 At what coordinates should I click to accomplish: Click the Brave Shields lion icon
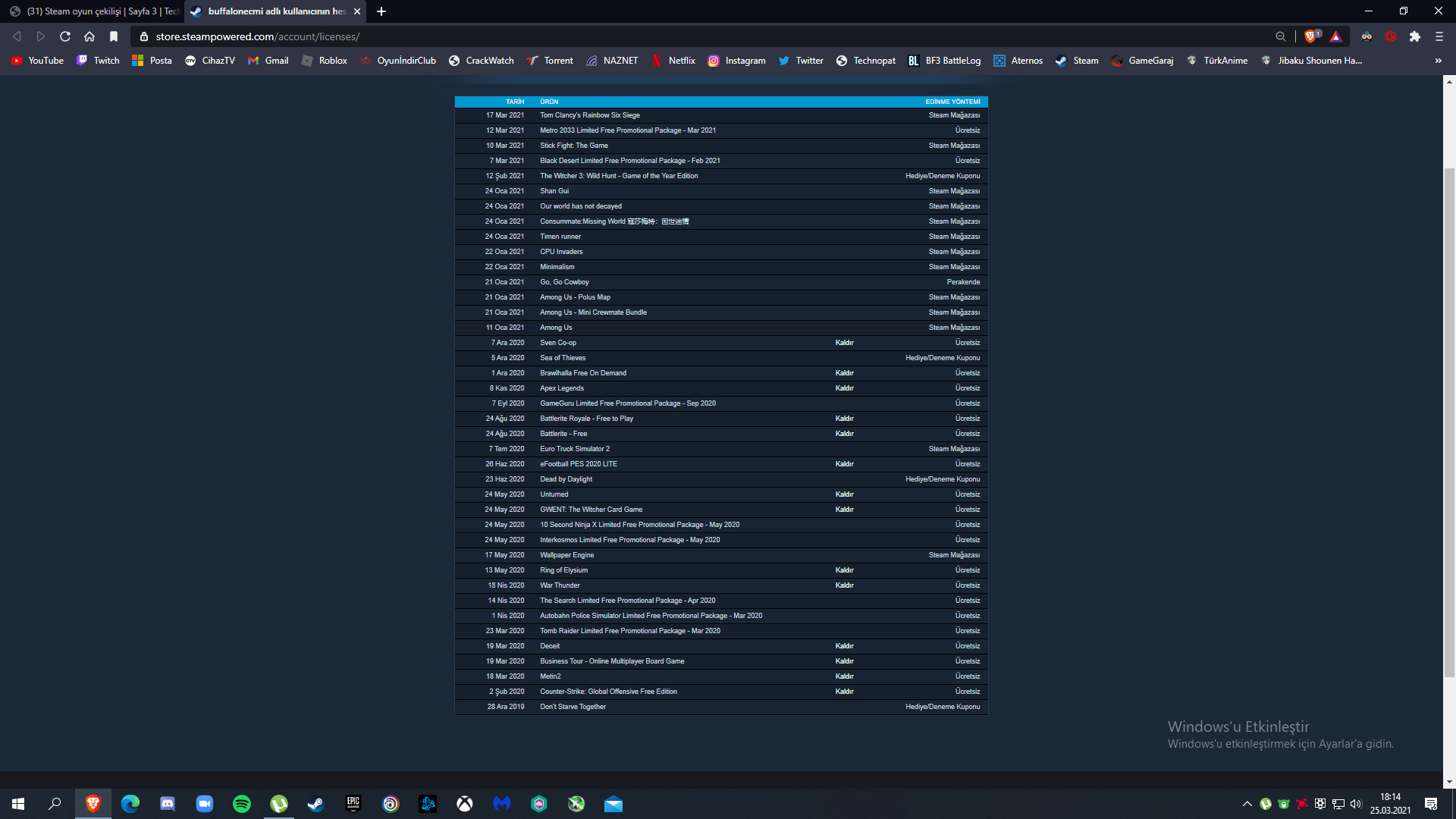[1310, 36]
